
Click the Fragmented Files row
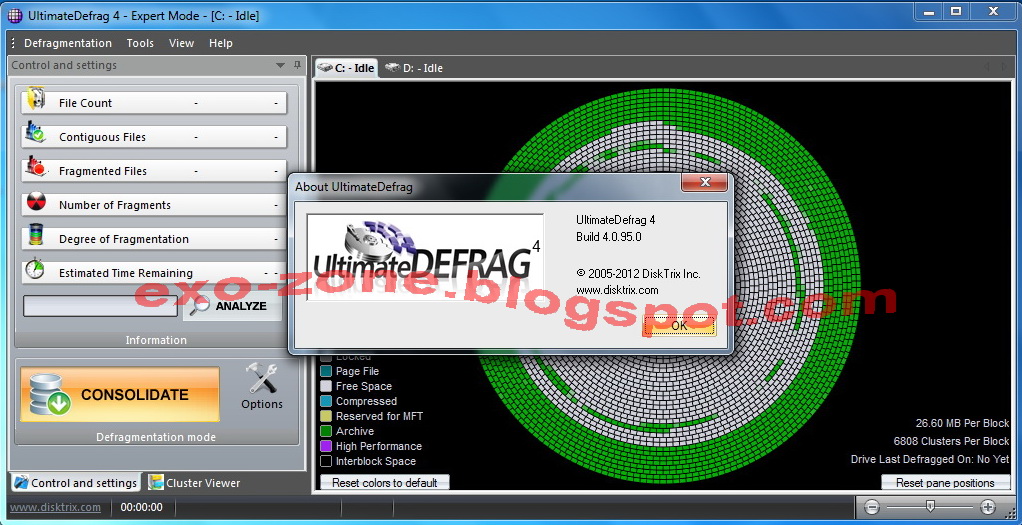[x=154, y=170]
